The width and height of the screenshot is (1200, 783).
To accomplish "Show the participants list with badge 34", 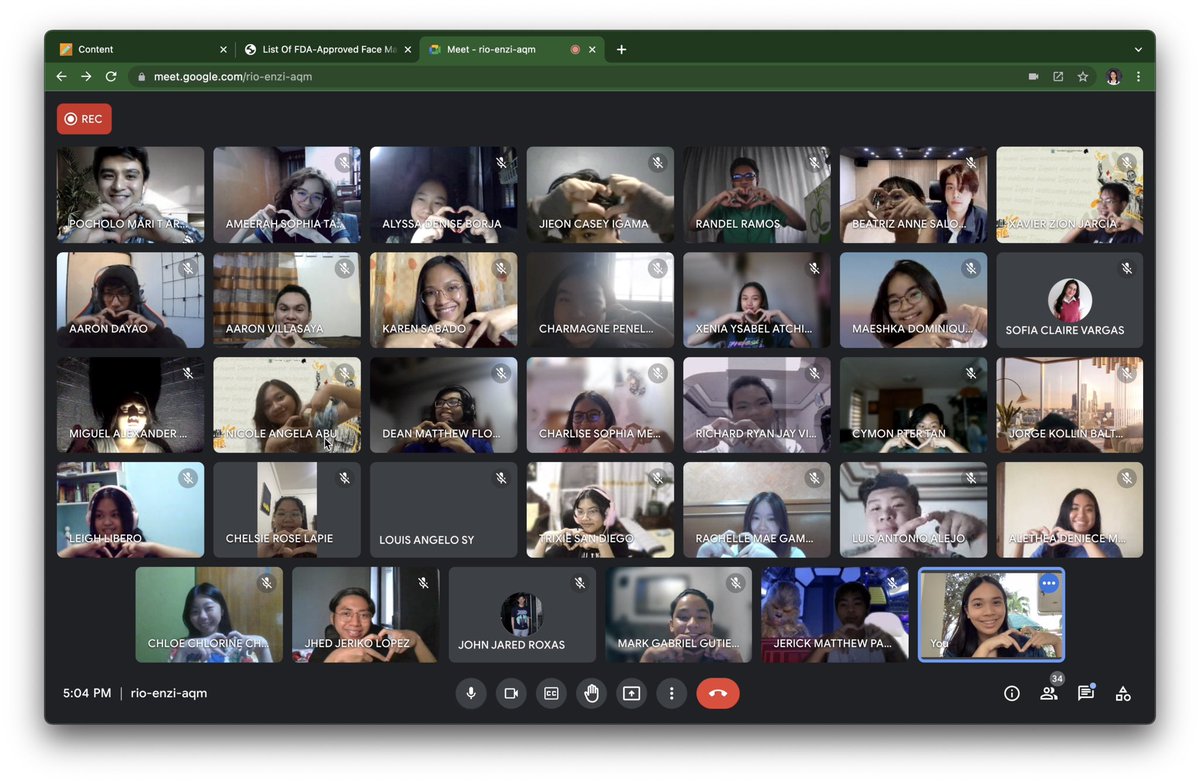I will (1049, 691).
